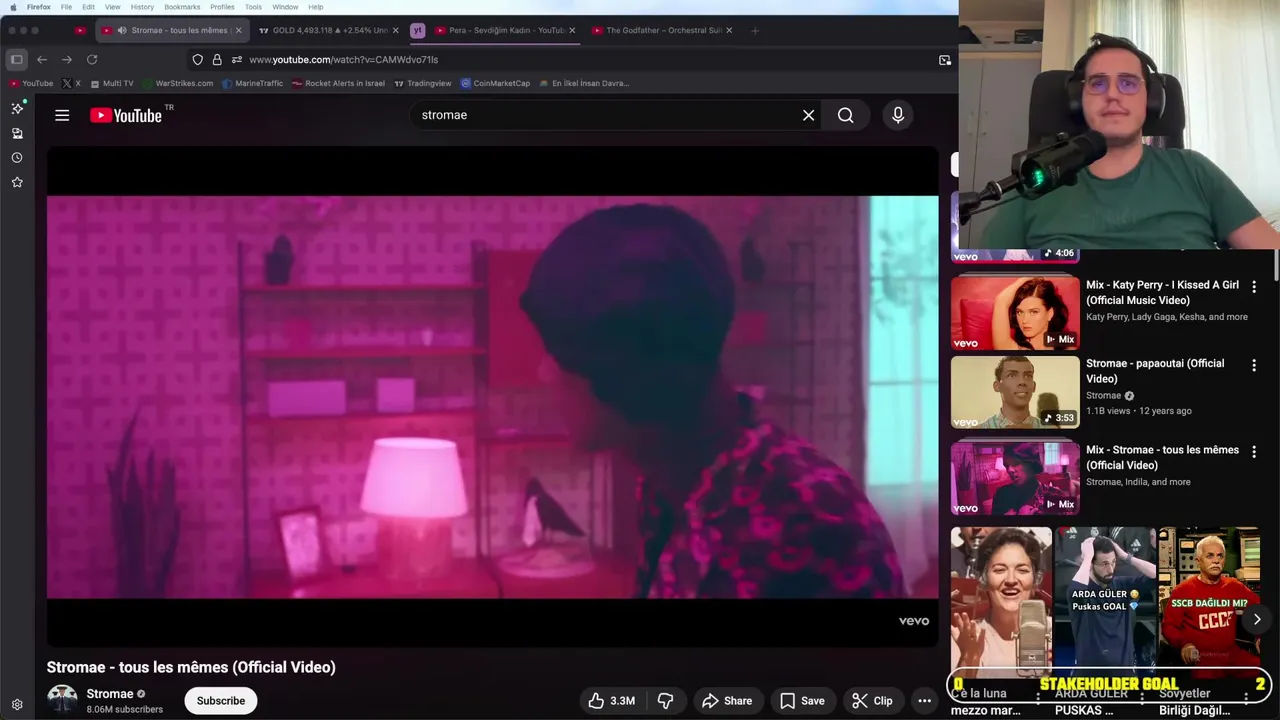Go forward with the browser arrow

point(67,59)
